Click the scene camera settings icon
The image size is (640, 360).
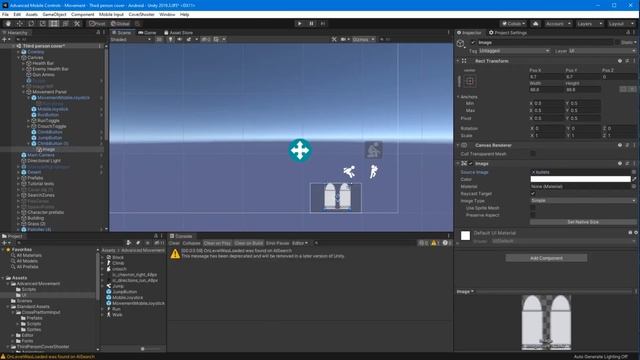344,39
